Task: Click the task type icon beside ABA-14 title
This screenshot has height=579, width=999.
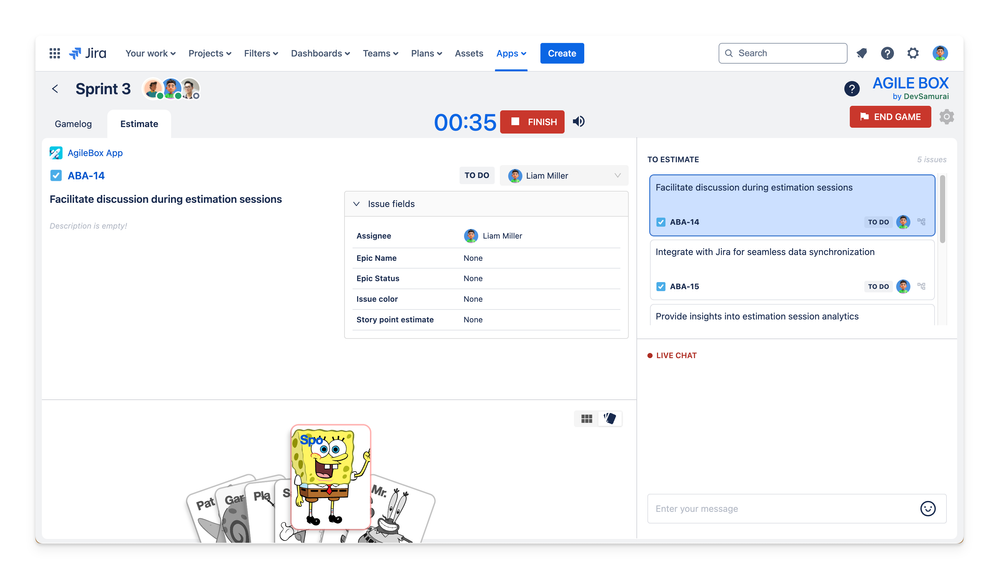Action: click(56, 176)
